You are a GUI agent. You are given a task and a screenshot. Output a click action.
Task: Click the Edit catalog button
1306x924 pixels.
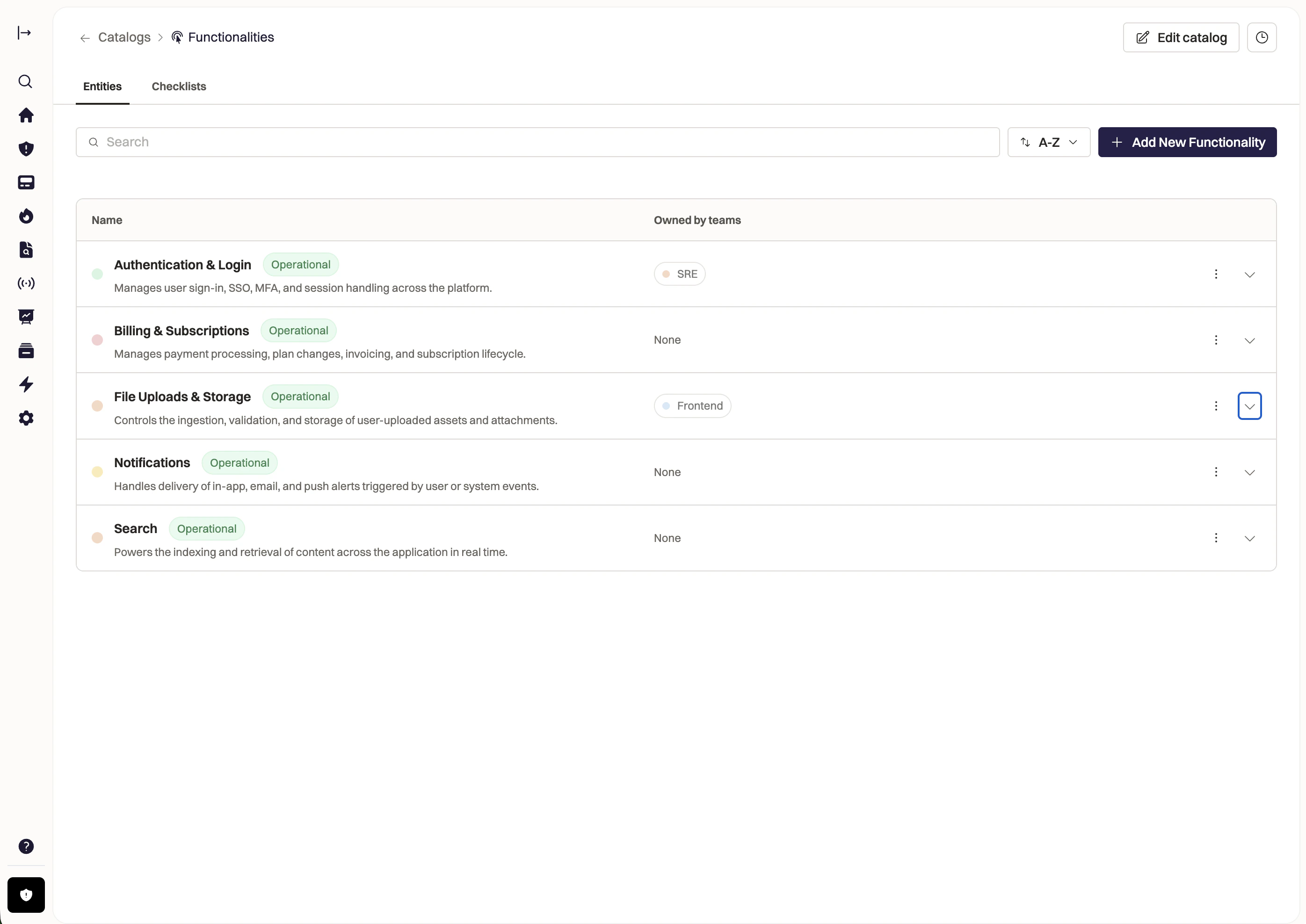1181,37
